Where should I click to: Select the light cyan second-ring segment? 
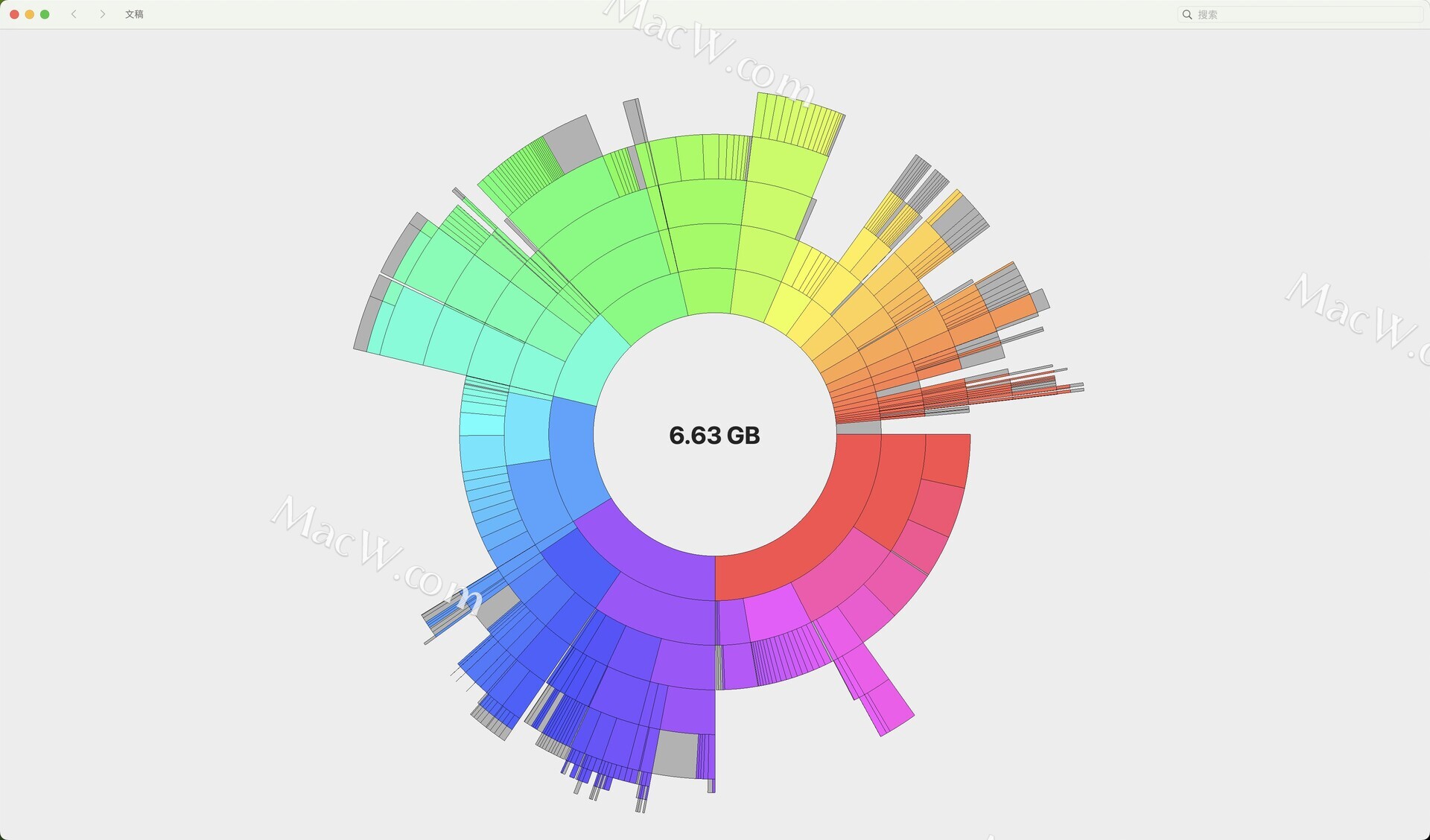[x=527, y=430]
